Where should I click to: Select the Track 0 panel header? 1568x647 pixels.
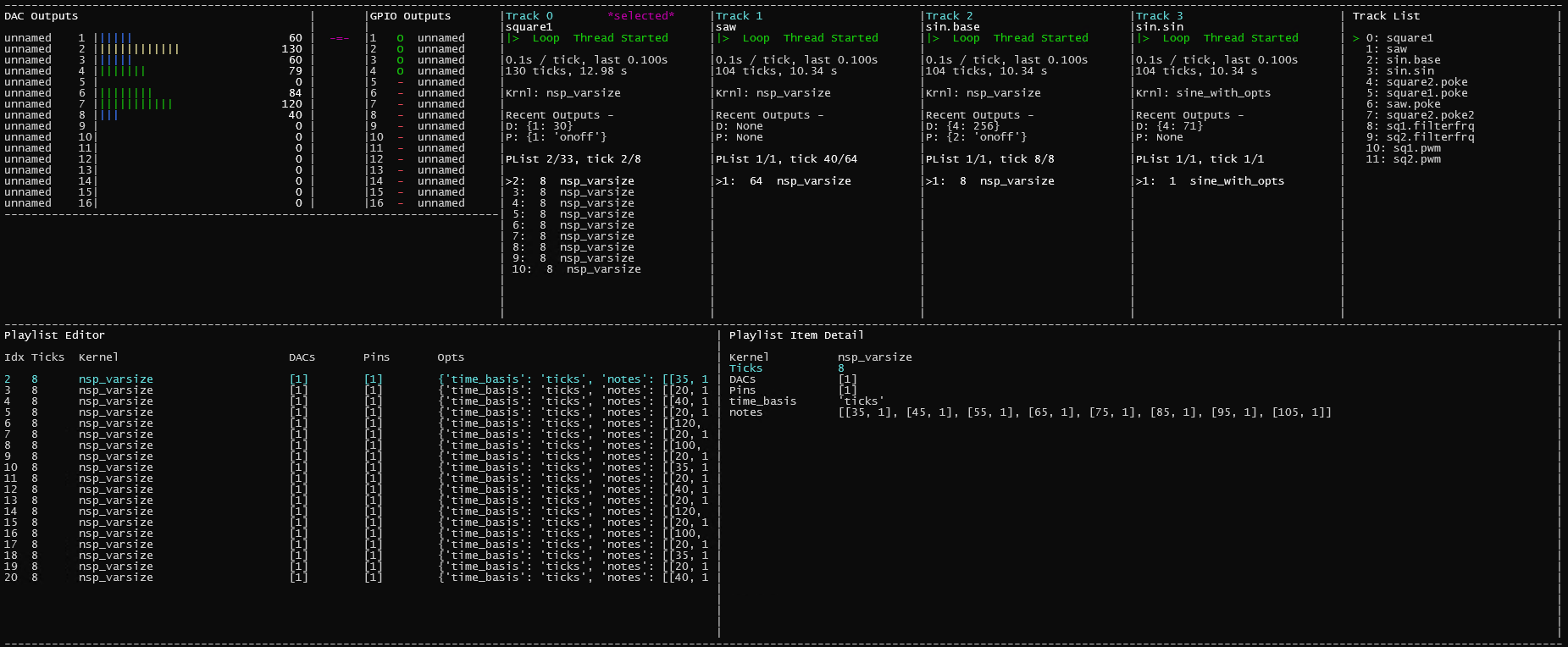pyautogui.click(x=529, y=16)
